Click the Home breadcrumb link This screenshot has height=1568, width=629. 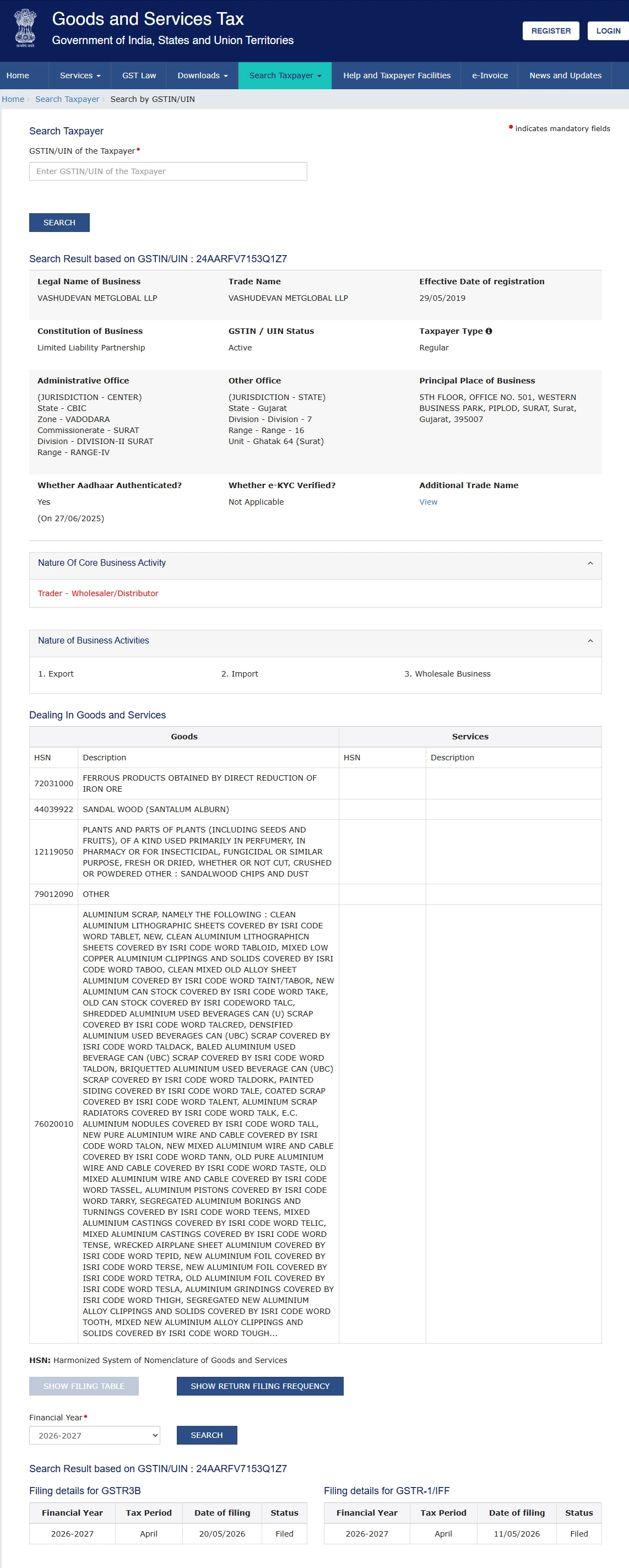click(x=13, y=99)
